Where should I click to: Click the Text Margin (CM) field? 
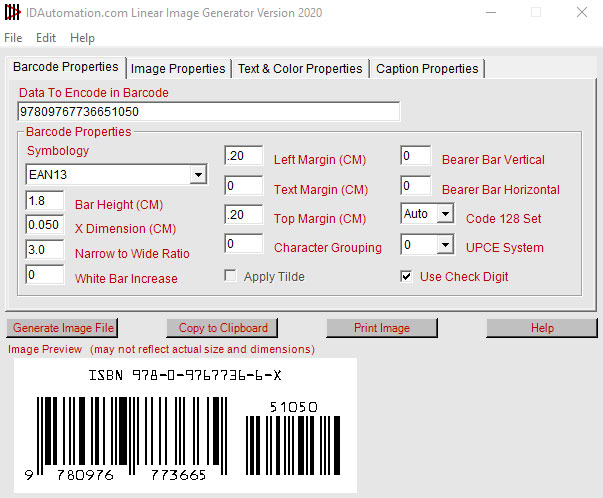[x=244, y=186]
